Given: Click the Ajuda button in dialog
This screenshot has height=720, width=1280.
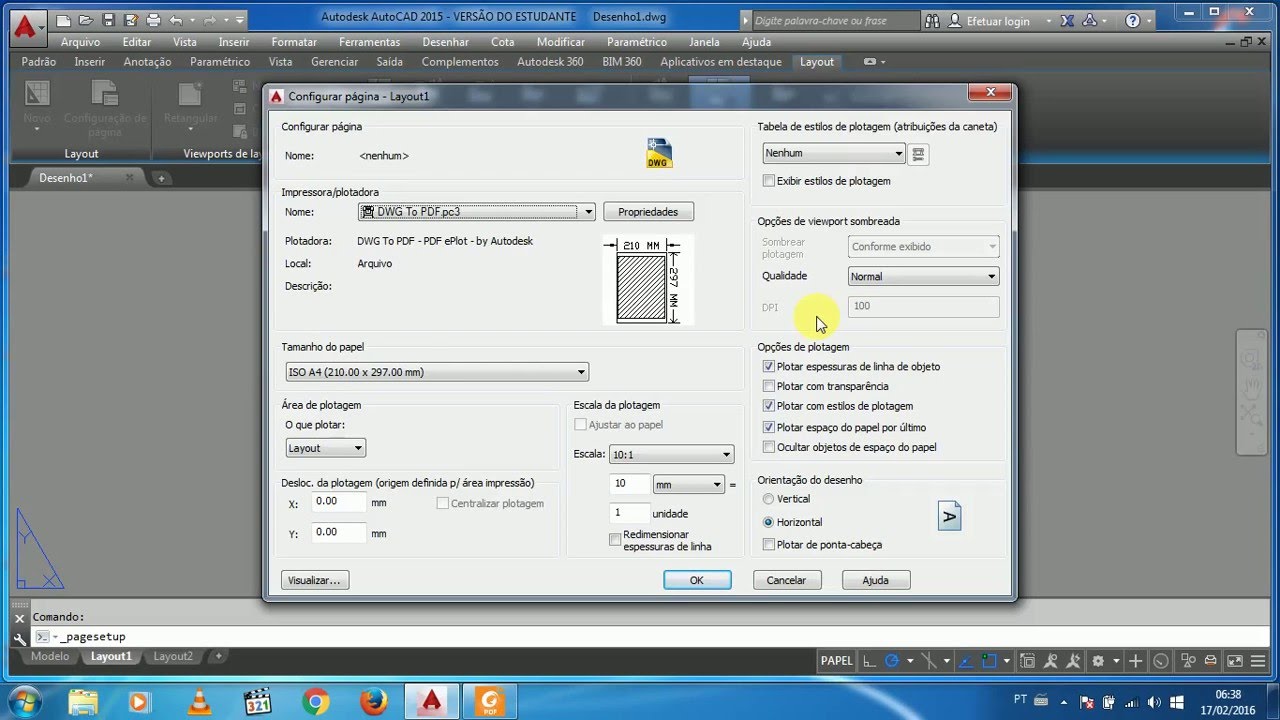Looking at the screenshot, I should [876, 580].
